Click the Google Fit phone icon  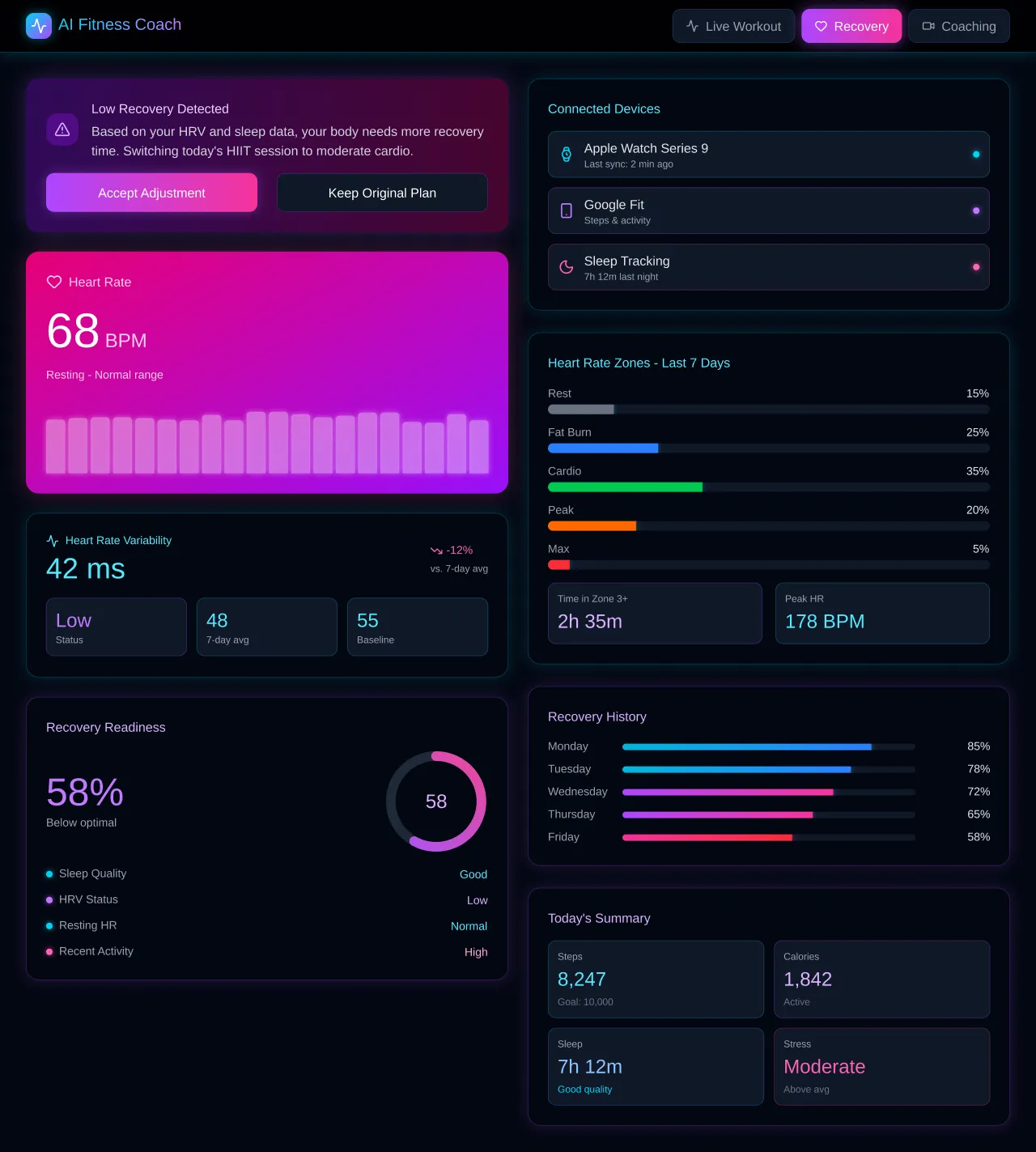(x=567, y=211)
